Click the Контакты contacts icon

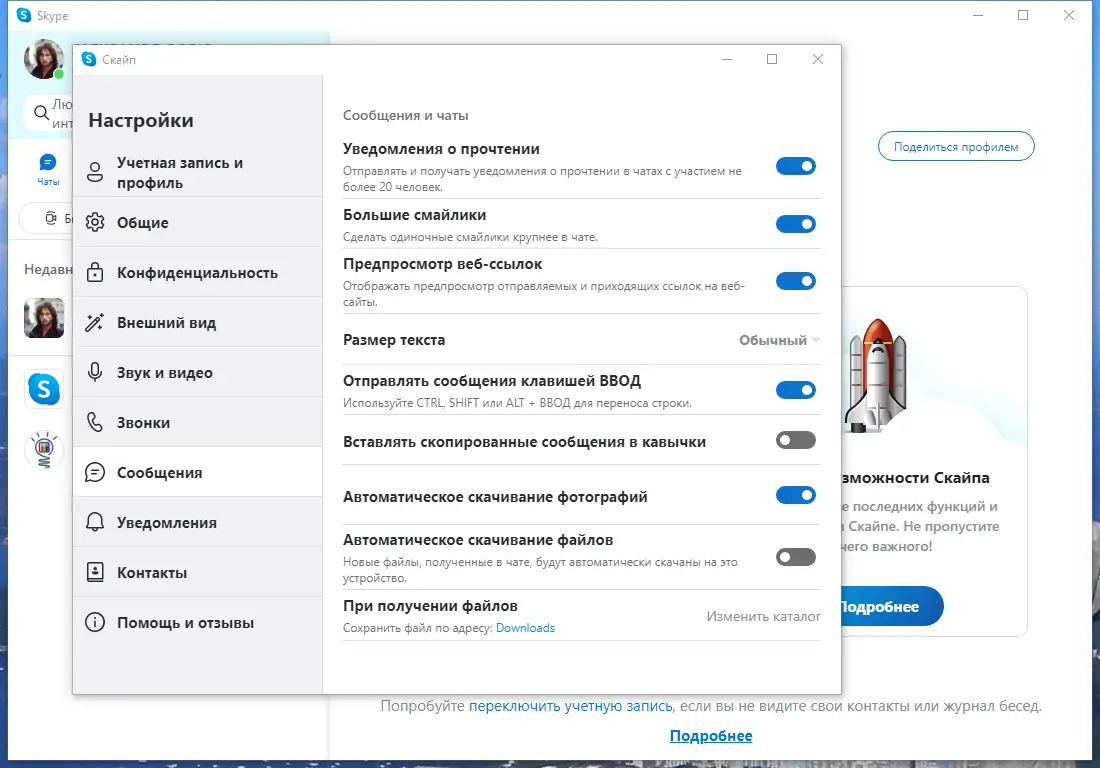95,572
